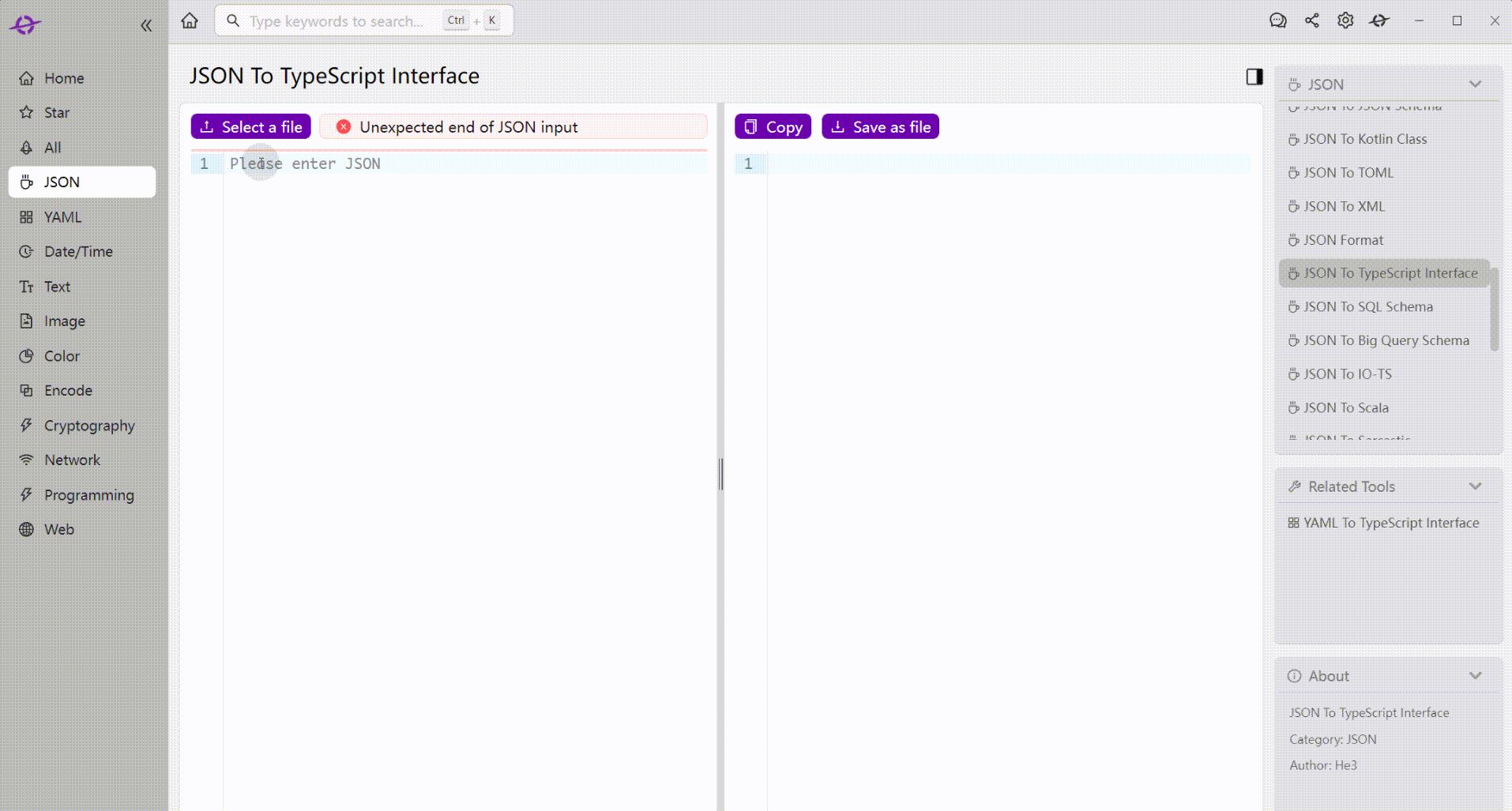Open the Color category
This screenshot has height=811, width=1512.
coord(82,356)
